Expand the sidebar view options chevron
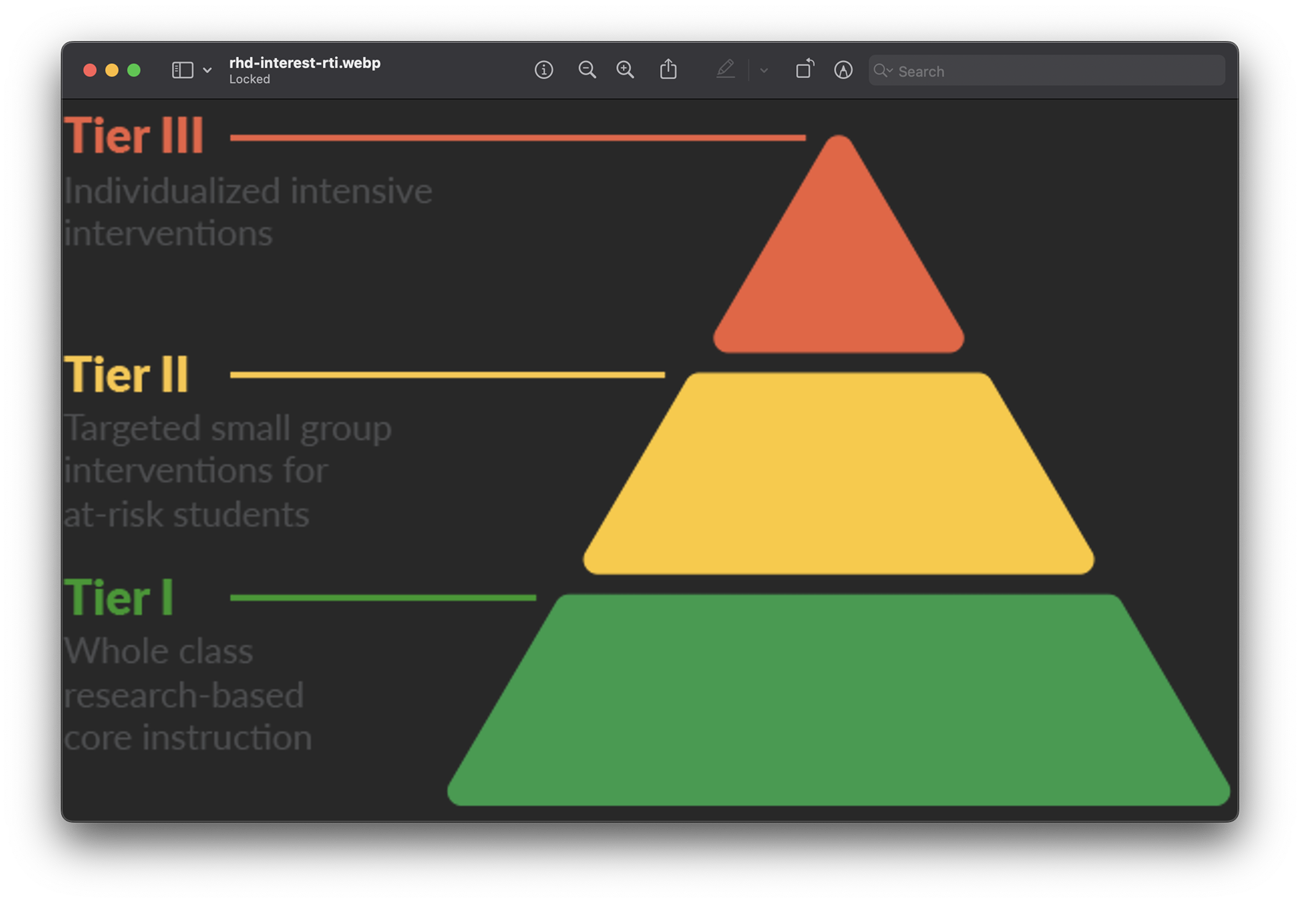 point(207,71)
